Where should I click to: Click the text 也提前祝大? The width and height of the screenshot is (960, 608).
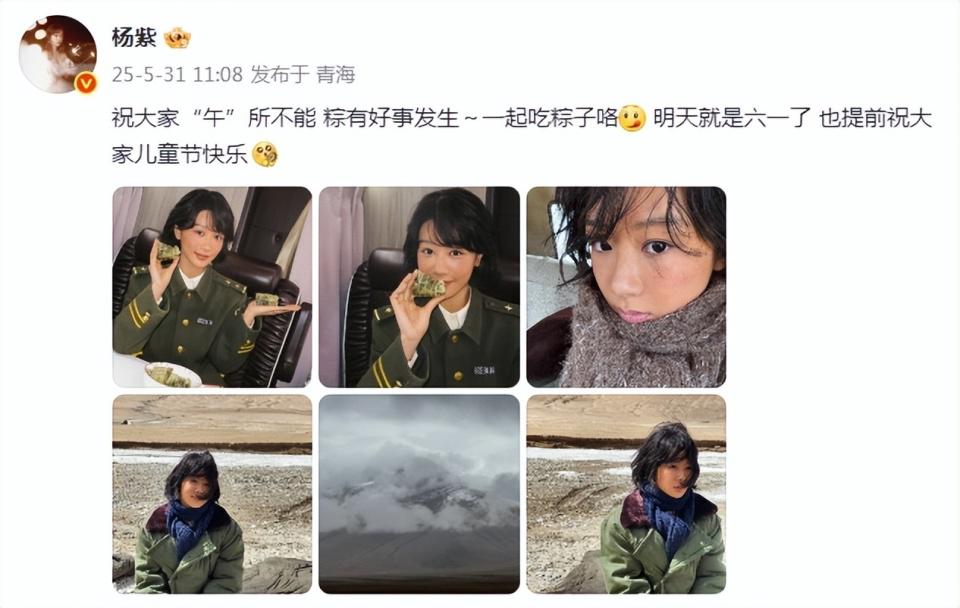click(x=876, y=118)
